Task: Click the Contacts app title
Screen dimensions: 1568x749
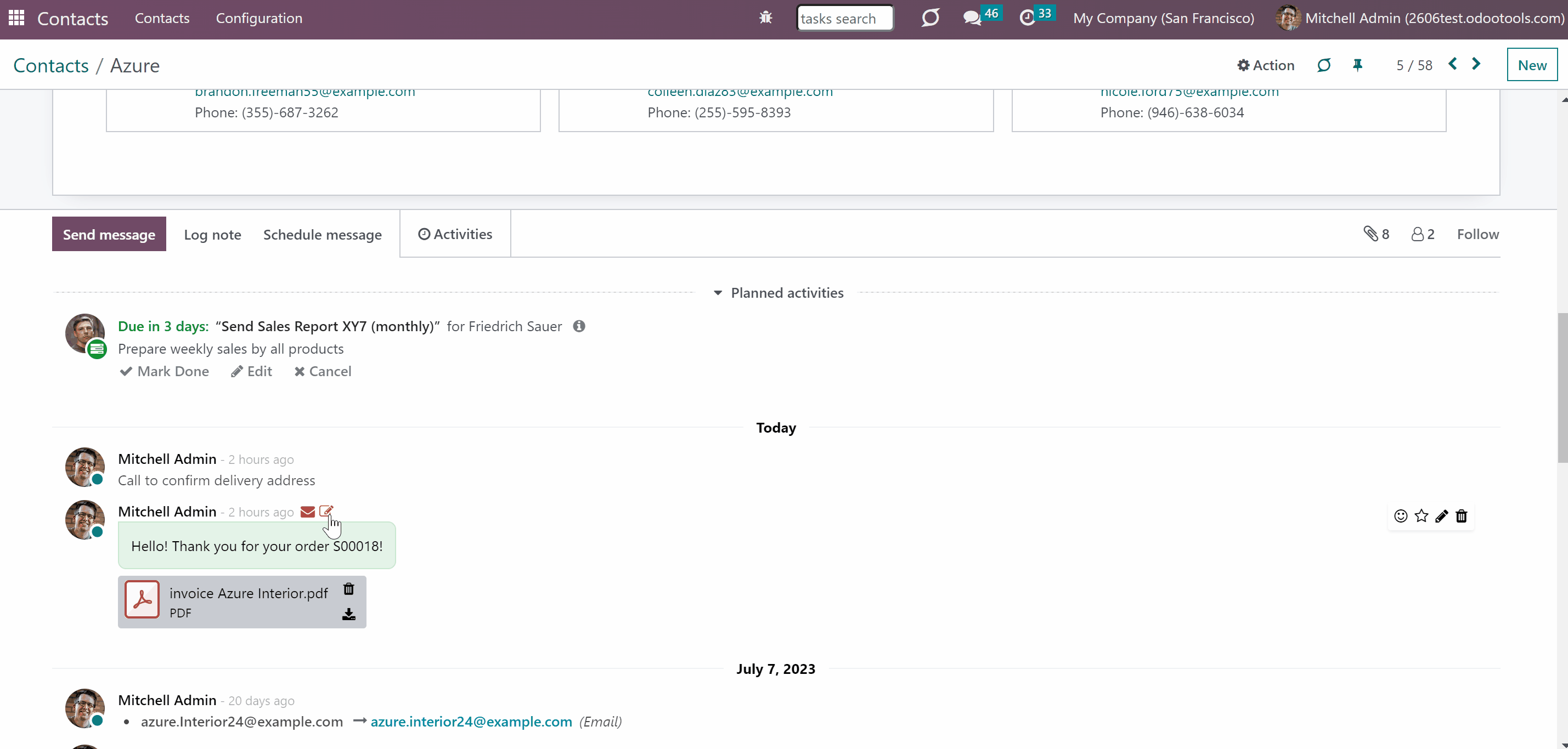Action: coord(72,19)
